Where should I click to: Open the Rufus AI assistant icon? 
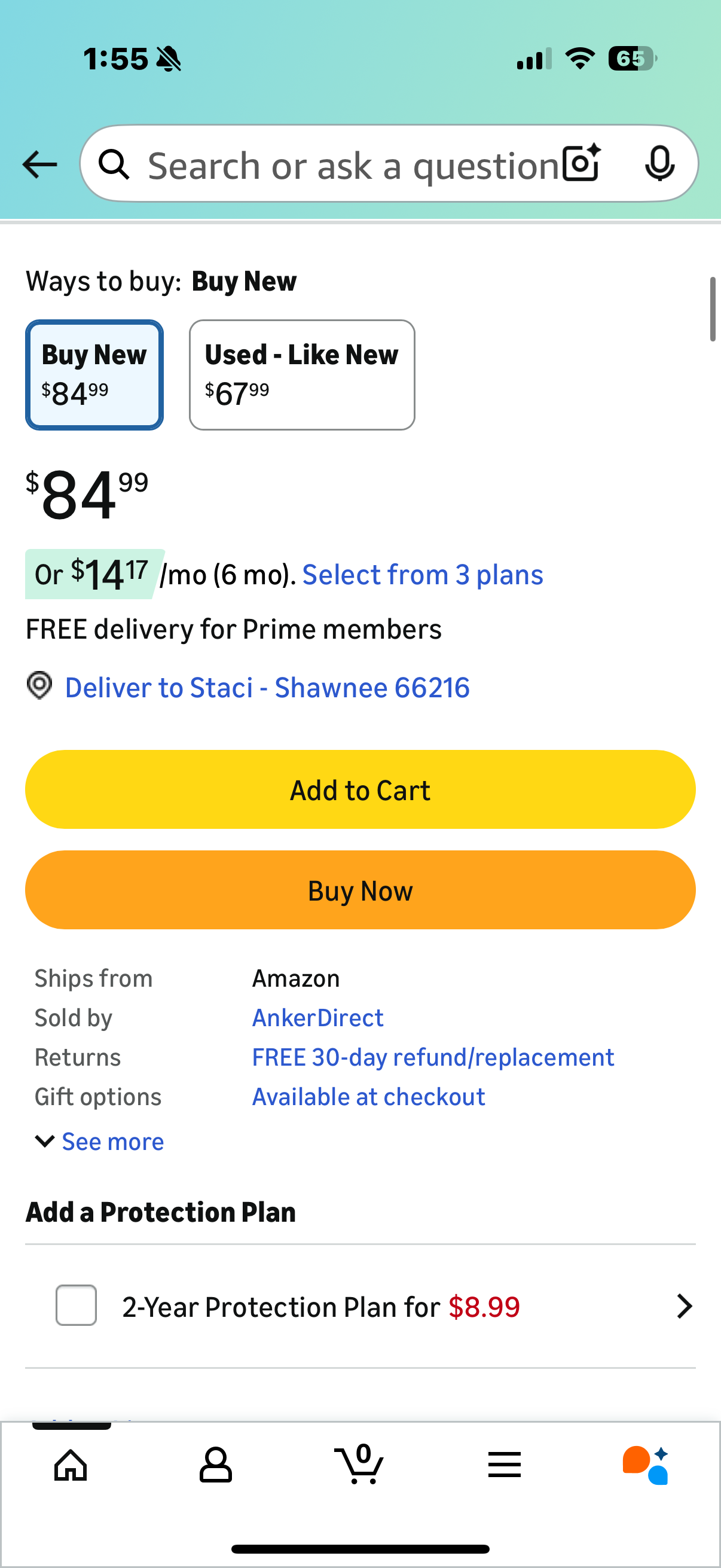click(646, 1465)
